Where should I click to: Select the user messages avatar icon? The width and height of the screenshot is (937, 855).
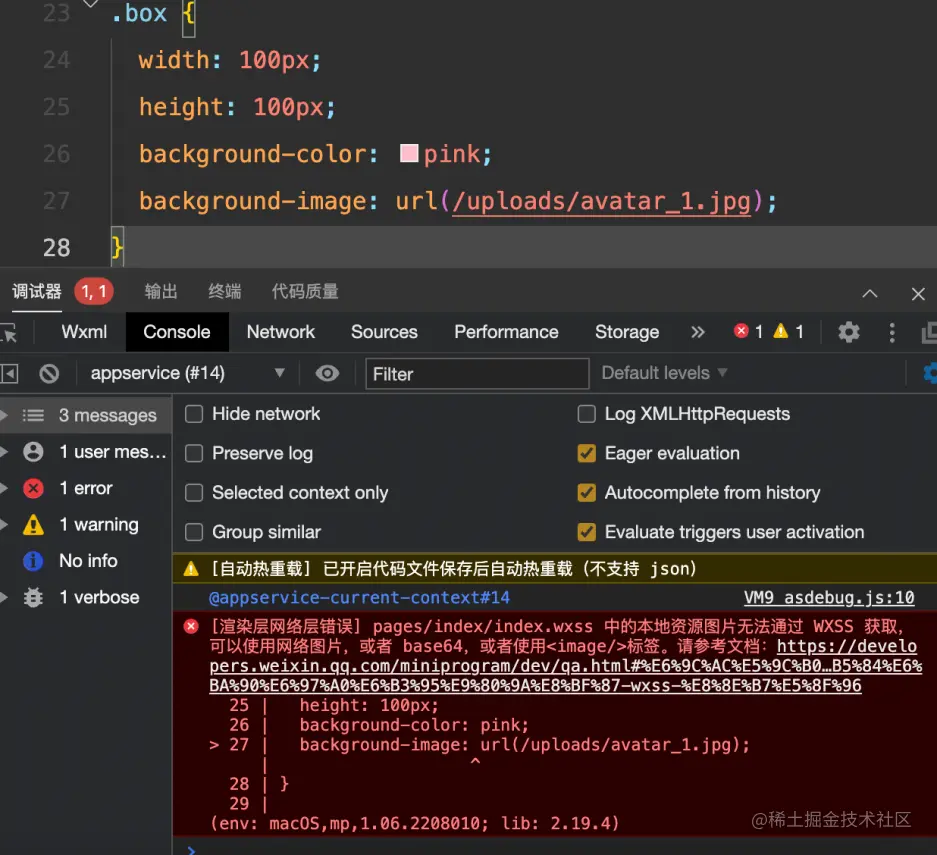[33, 452]
